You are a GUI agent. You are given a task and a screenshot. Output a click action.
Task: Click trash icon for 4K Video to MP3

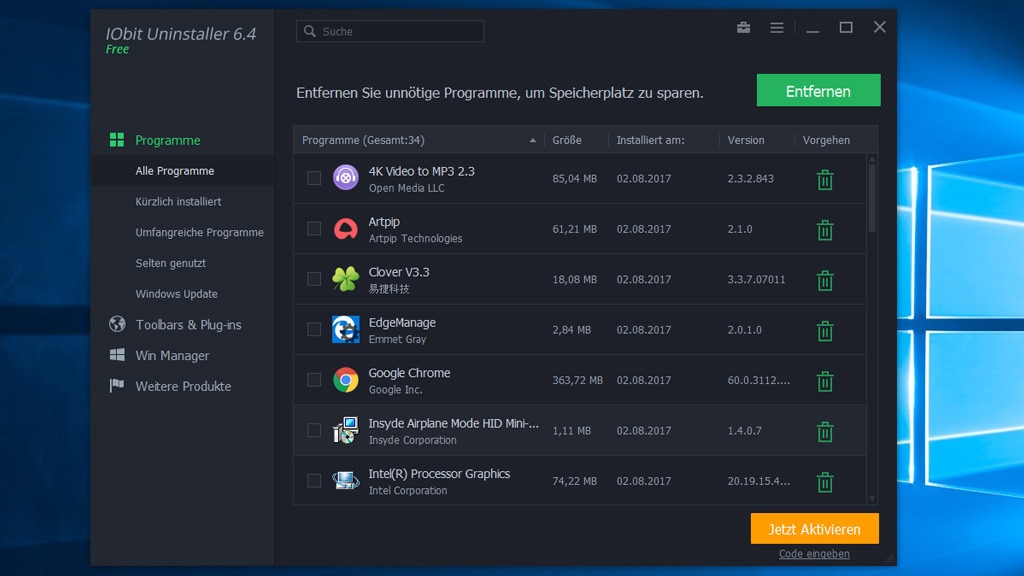coord(825,180)
